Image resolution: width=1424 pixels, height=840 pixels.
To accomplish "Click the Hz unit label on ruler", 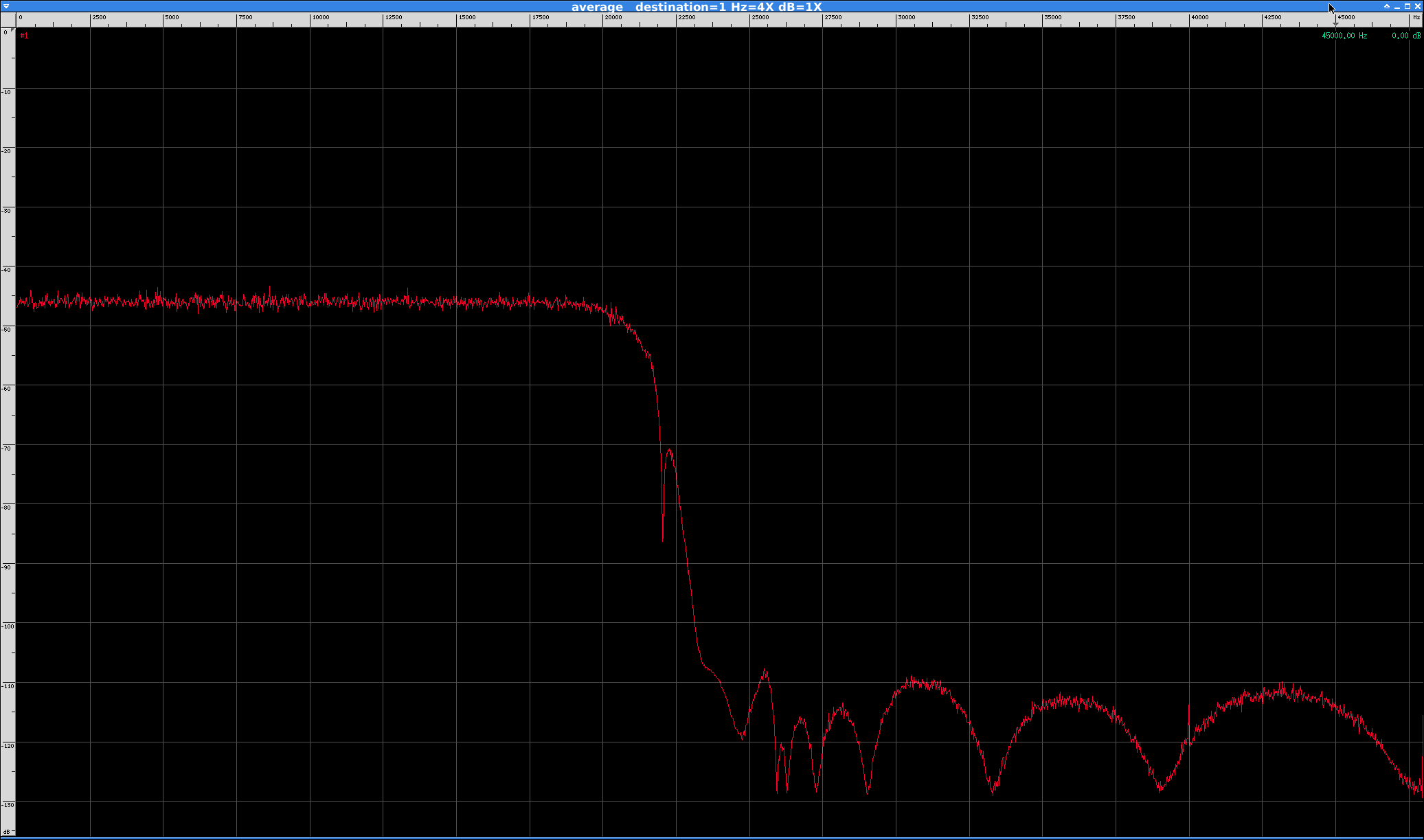I will 1416,17.
